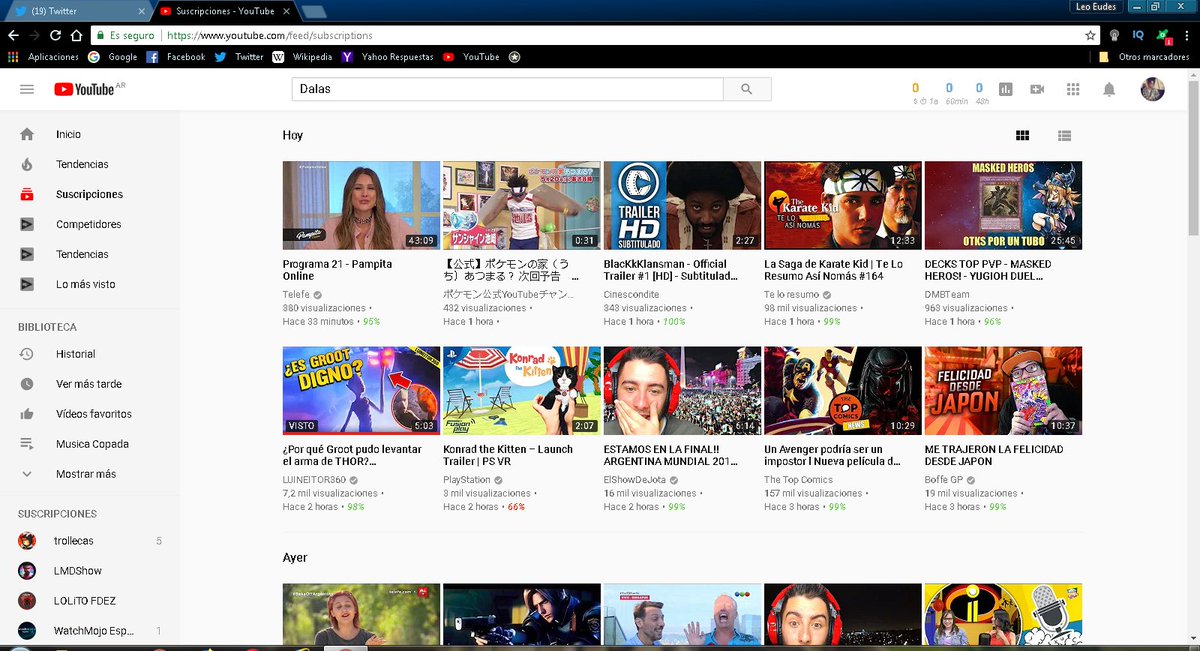
Task: Open the YouTube hamburger guide menu
Action: tap(27, 89)
